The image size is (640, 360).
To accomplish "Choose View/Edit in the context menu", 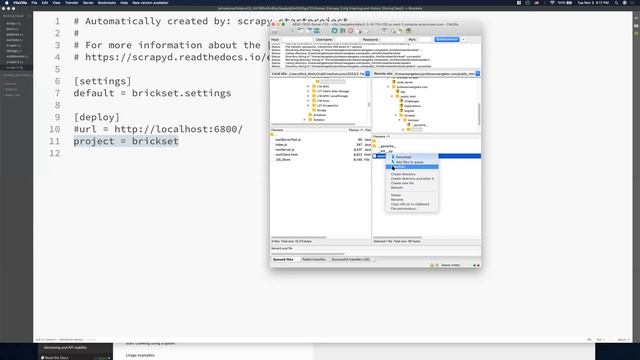I will coord(412,167).
